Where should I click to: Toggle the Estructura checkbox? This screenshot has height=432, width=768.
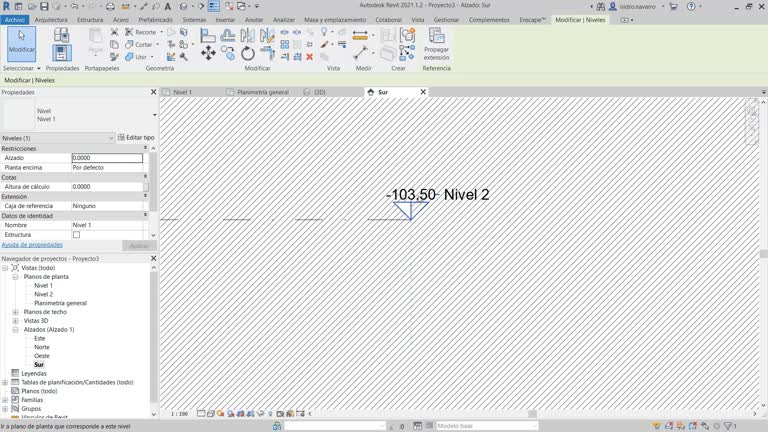[76, 235]
